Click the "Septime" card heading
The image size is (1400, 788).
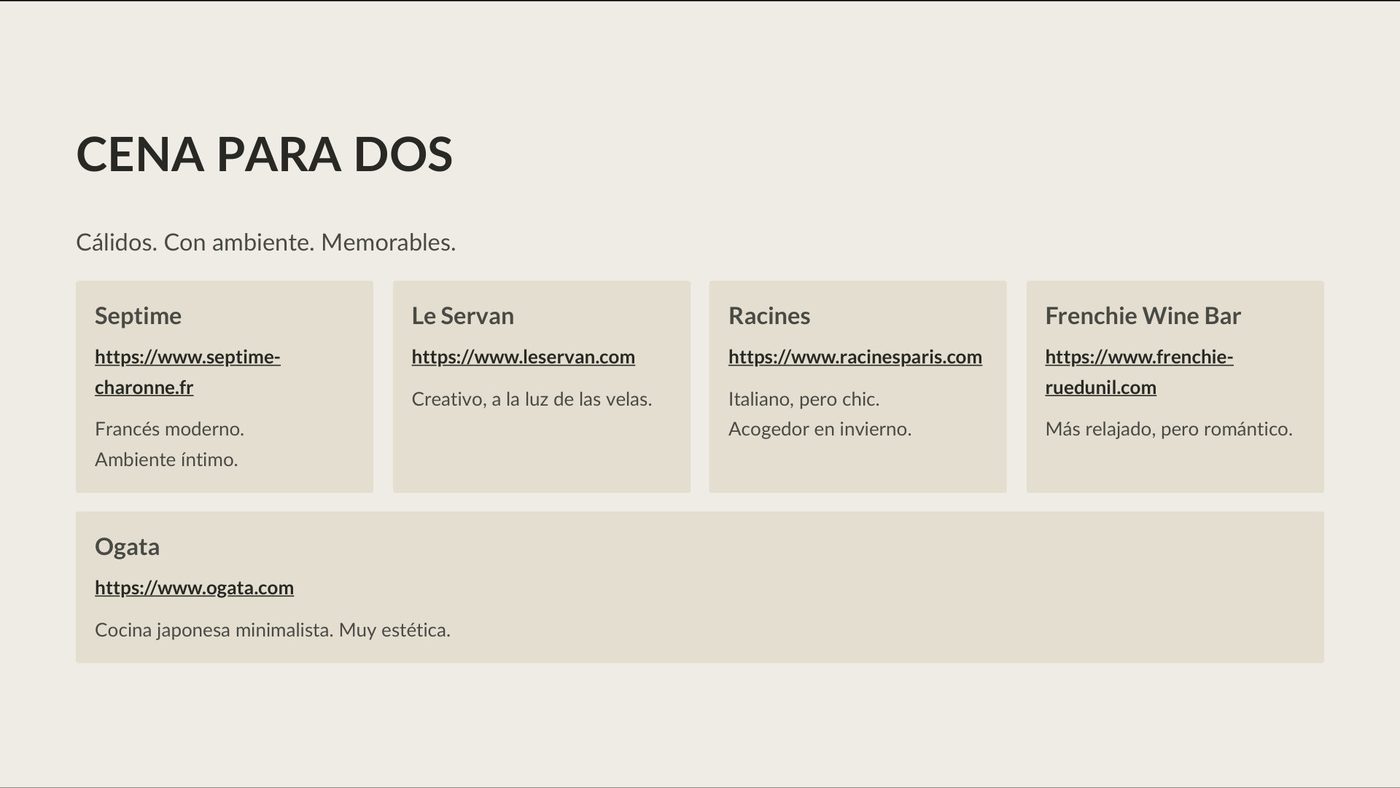click(138, 316)
